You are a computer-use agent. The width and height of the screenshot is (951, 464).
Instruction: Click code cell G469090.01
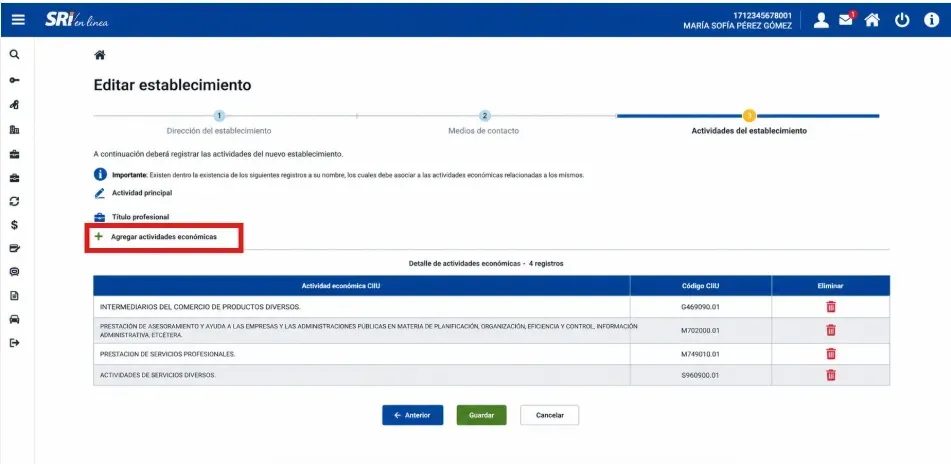(x=700, y=307)
